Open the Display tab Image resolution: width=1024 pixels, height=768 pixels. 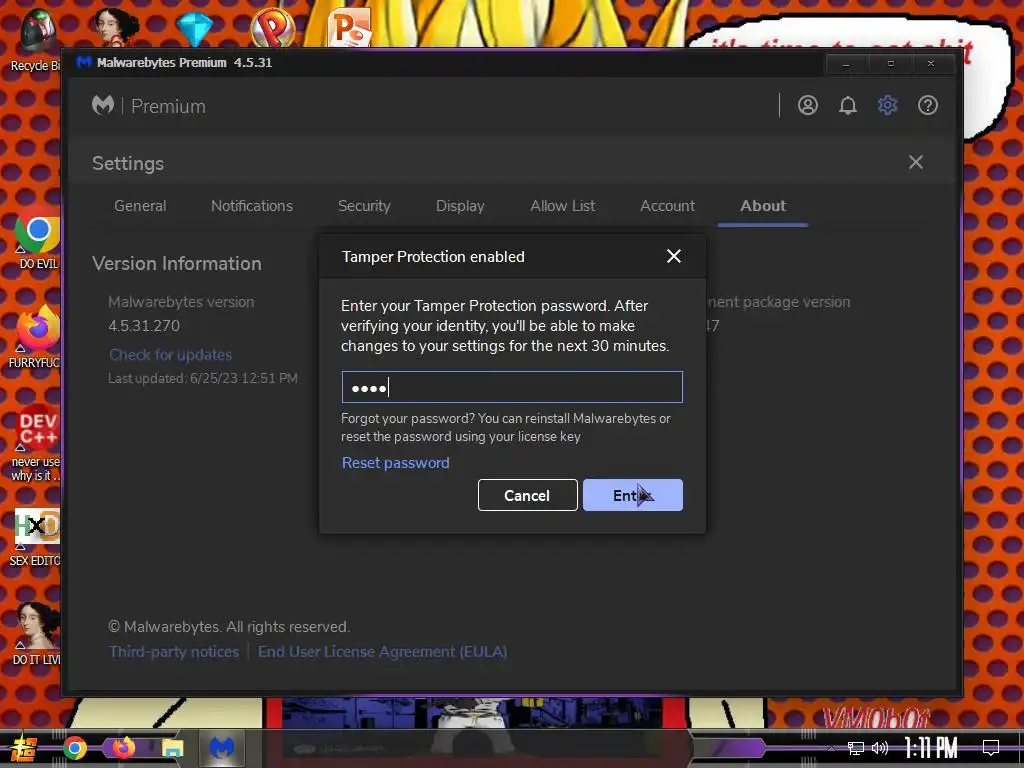pos(460,206)
